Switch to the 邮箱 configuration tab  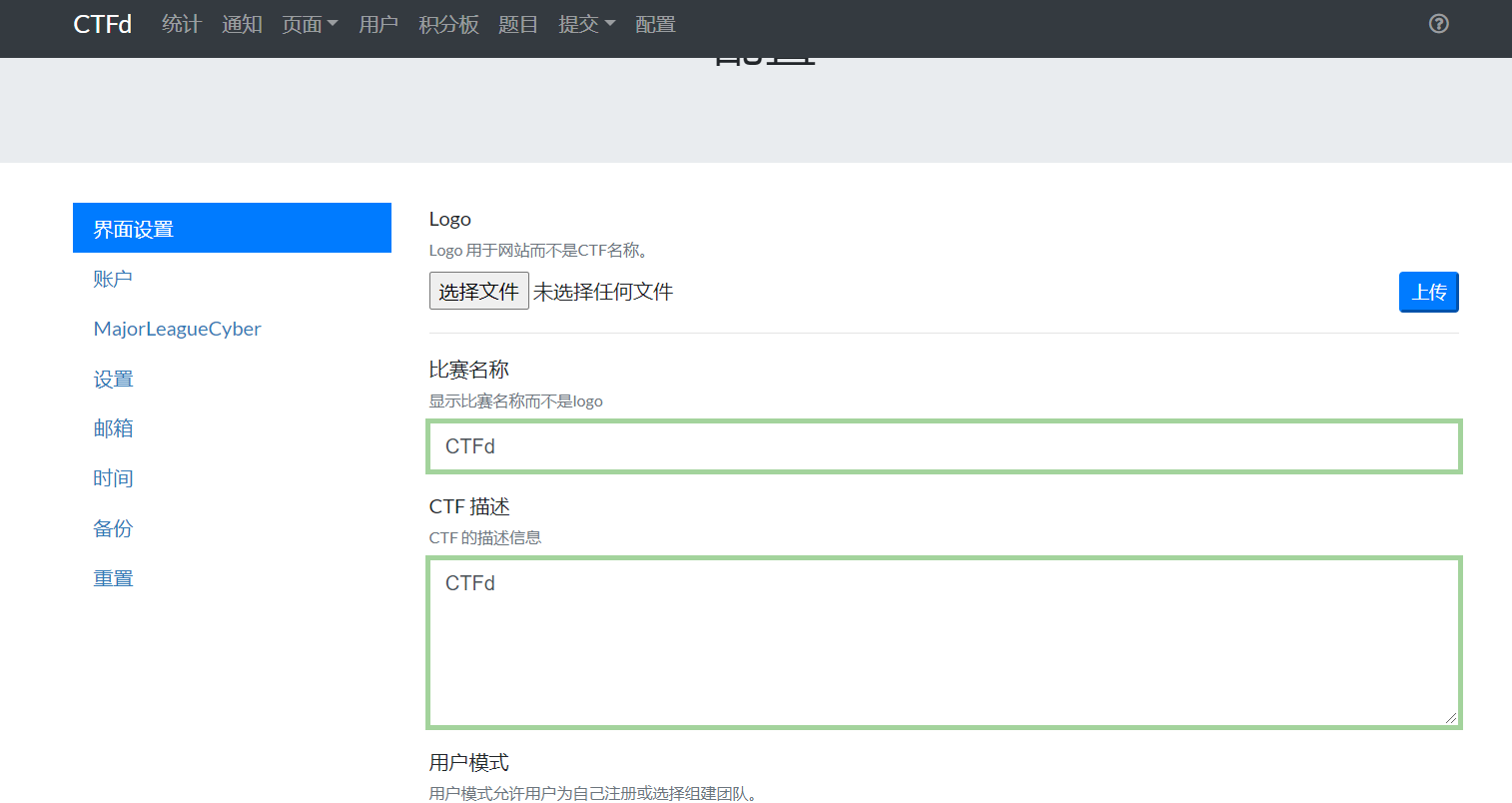click(113, 428)
